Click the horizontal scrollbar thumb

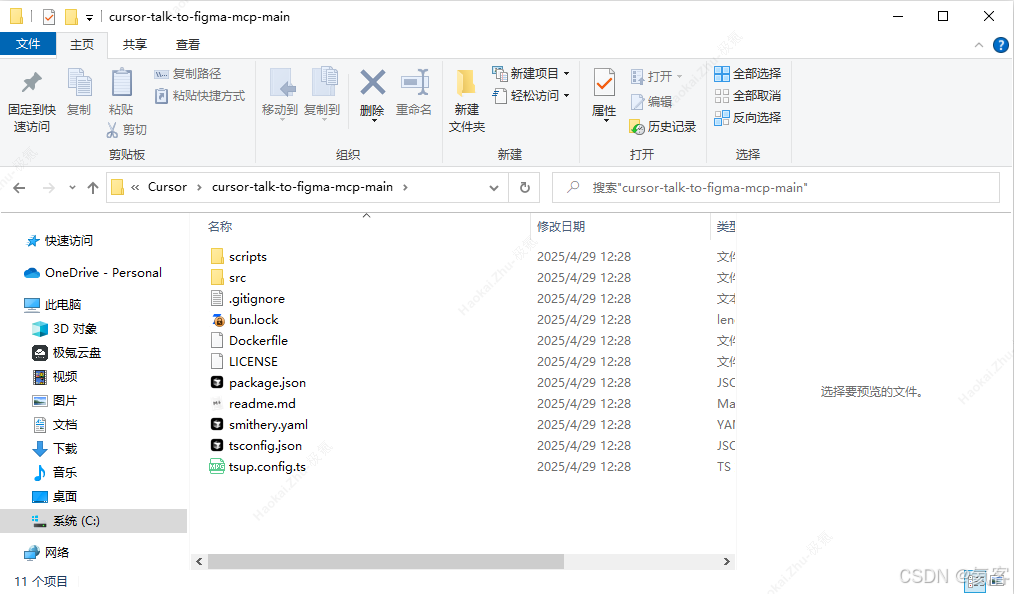pyautogui.click(x=385, y=562)
